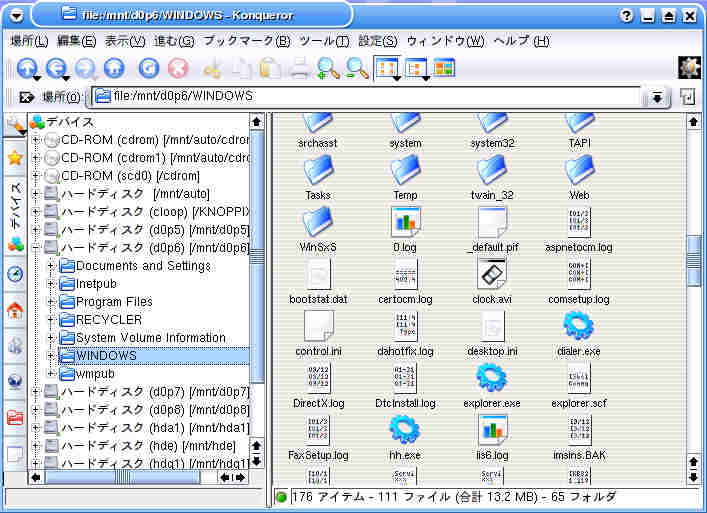This screenshot has height=513, width=707.
Task: Open explorer.exe file icon
Action: [x=491, y=386]
